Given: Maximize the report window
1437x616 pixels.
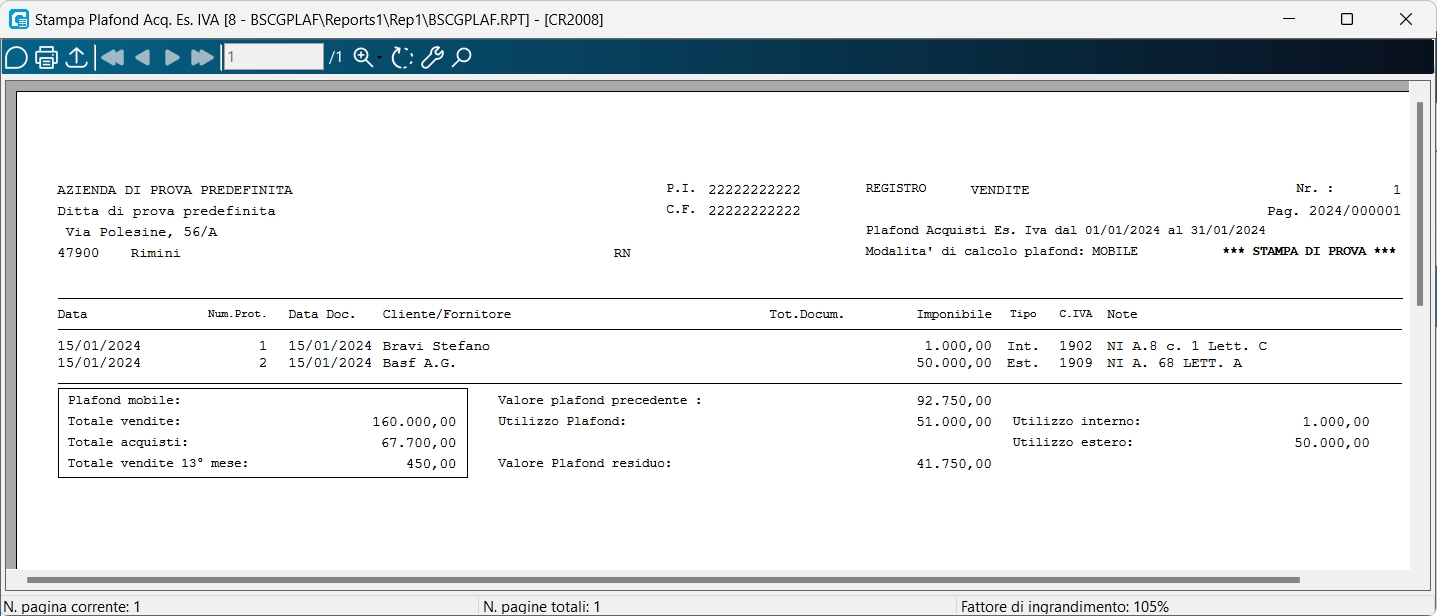Looking at the screenshot, I should click(x=1346, y=19).
